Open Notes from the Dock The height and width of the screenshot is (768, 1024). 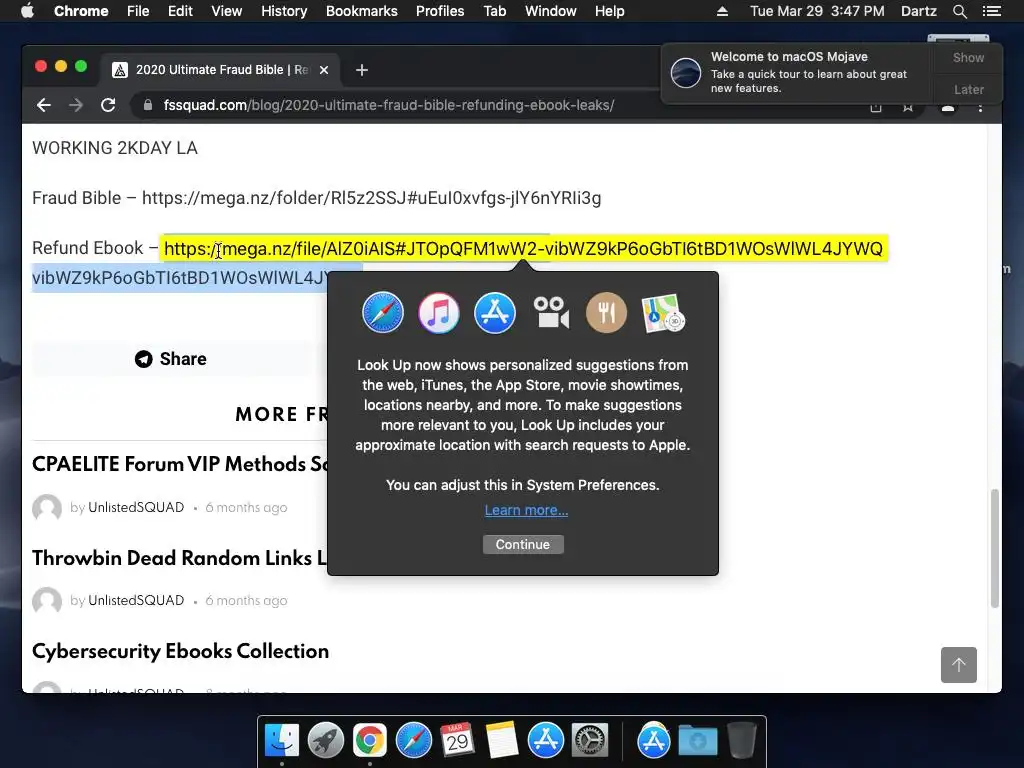tap(502, 741)
